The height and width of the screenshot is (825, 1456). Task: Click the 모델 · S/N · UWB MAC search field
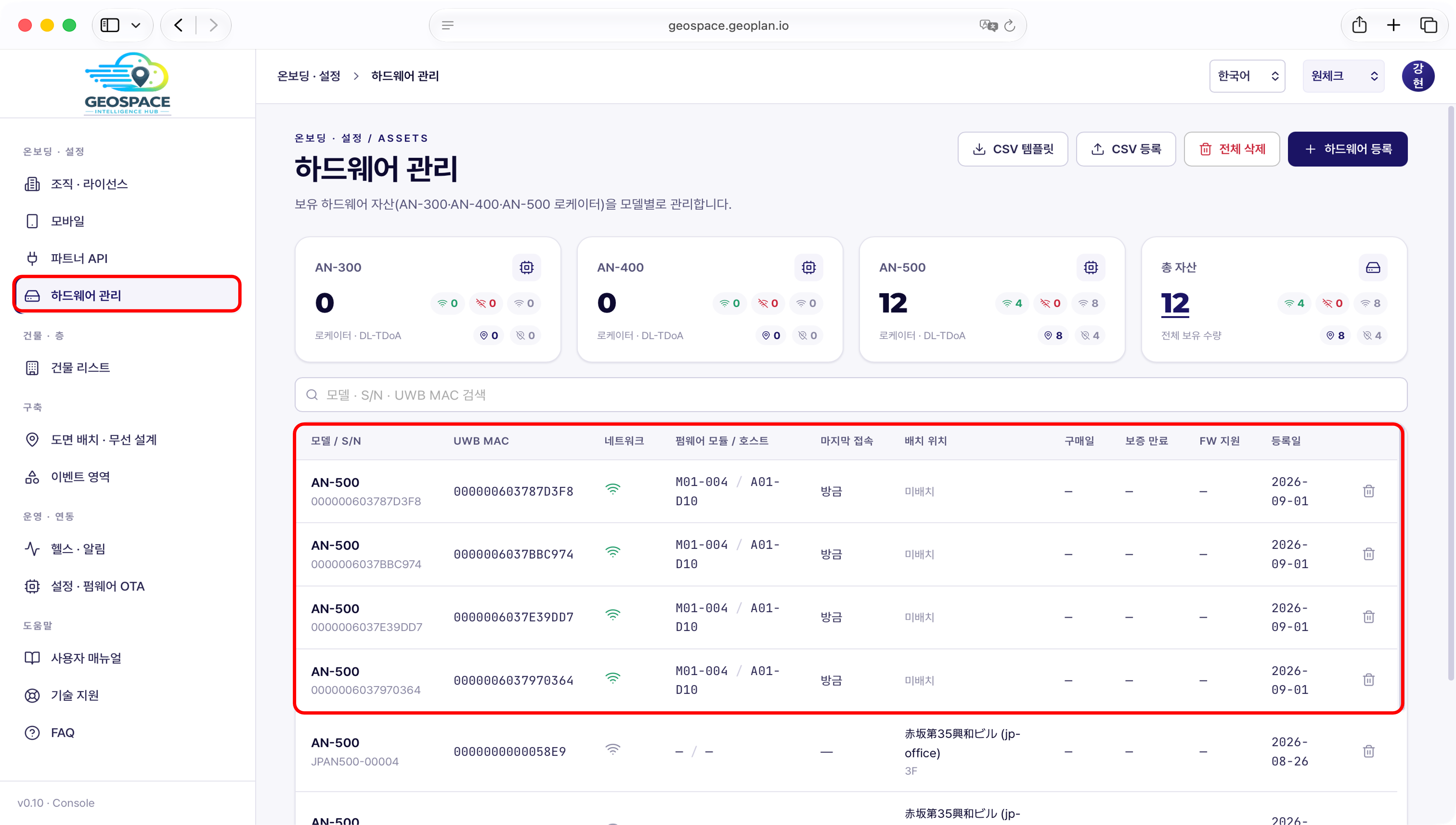(851, 395)
